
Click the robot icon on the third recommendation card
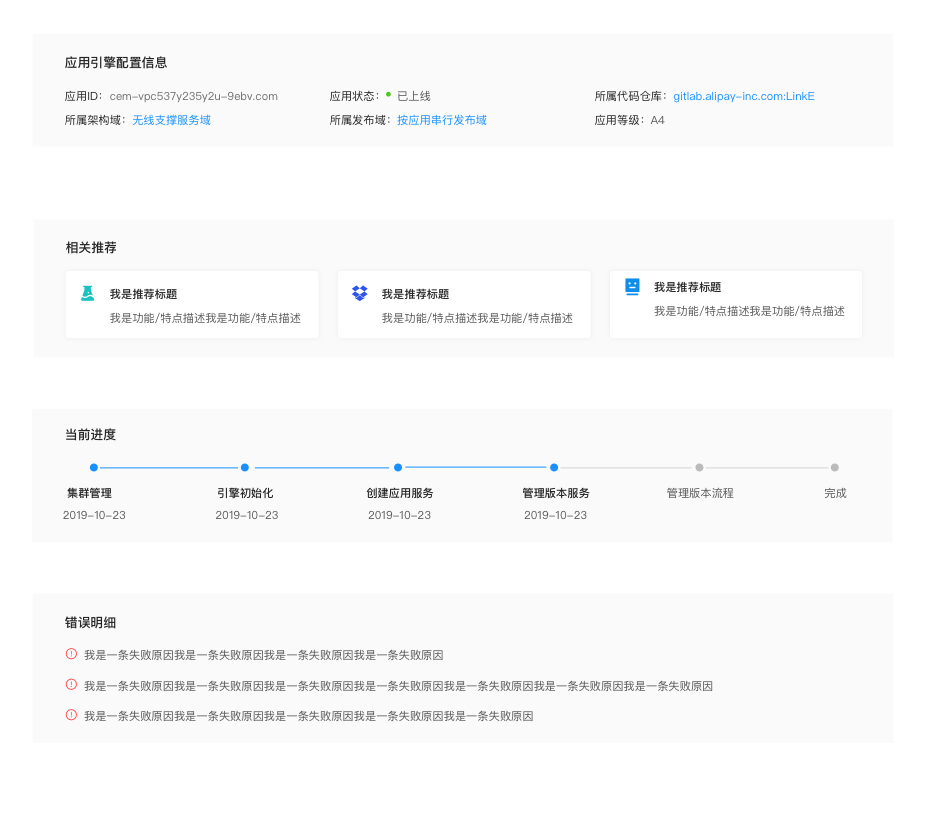(631, 287)
